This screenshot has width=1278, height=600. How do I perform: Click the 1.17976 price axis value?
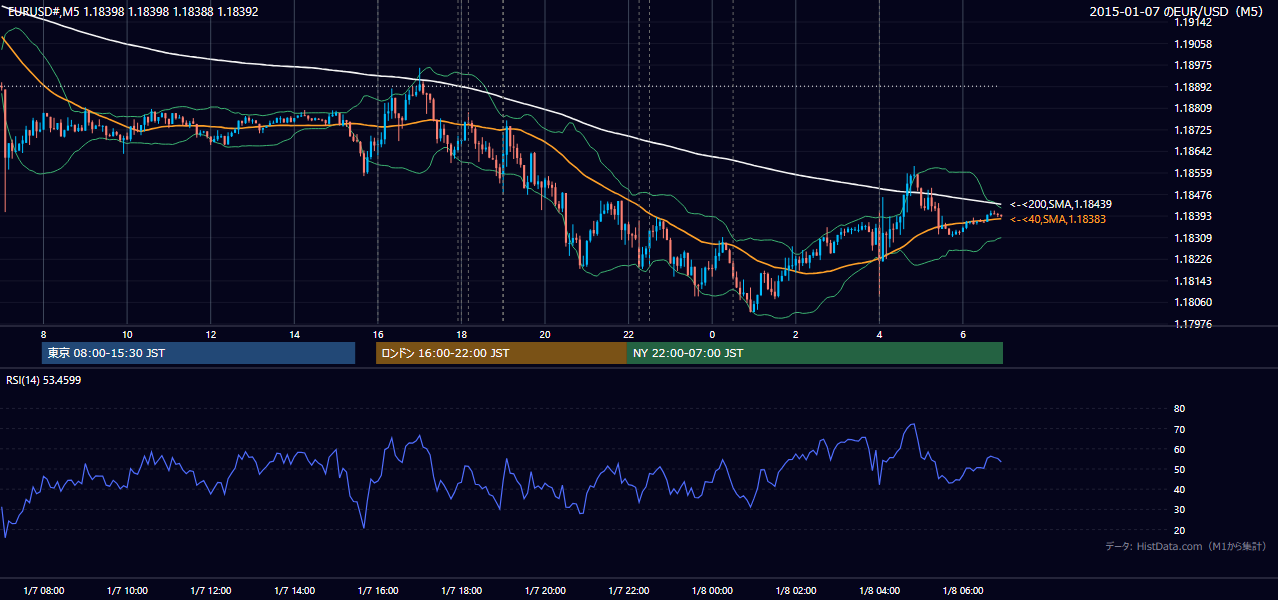pos(1193,324)
